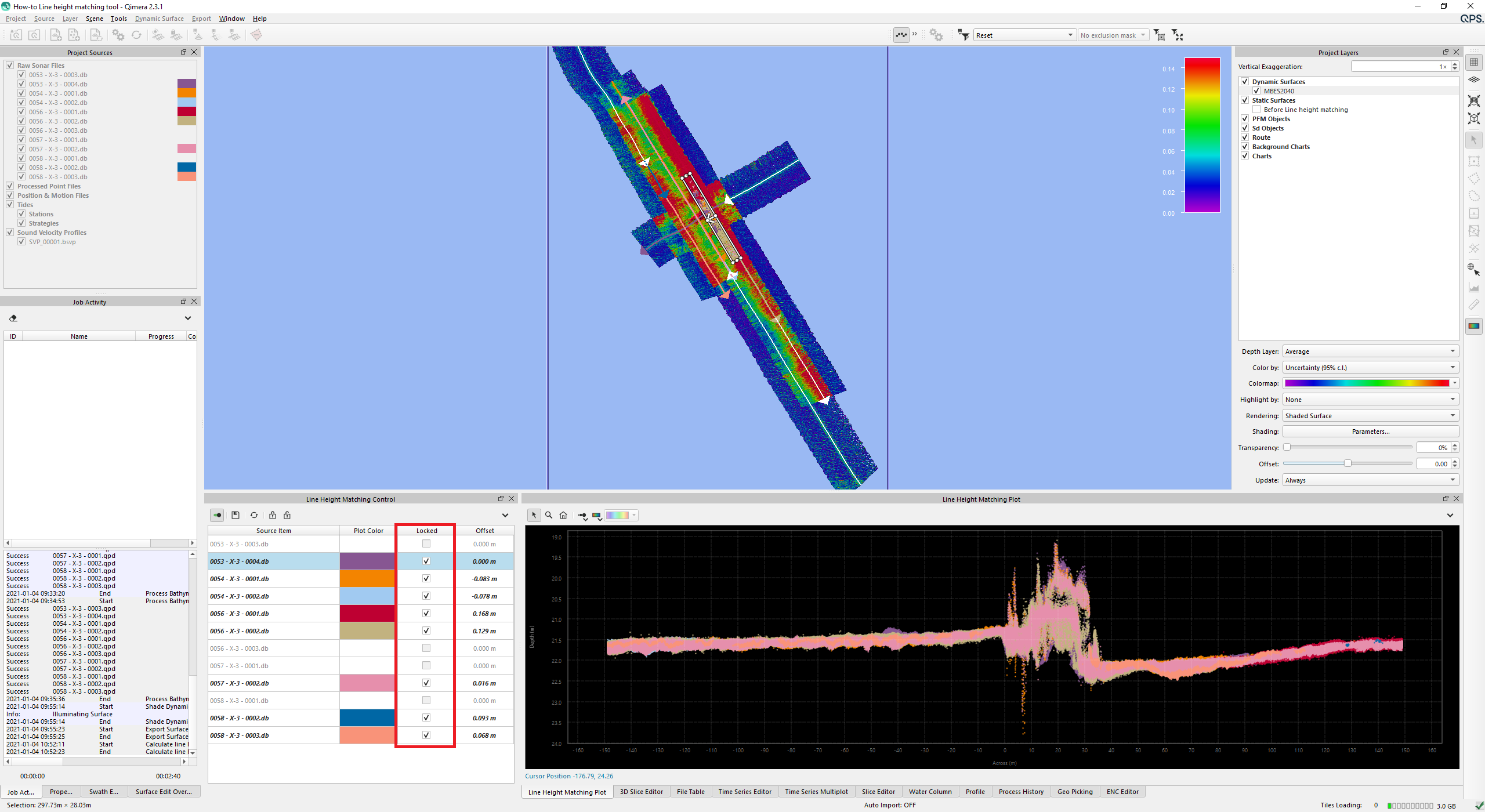Toggle the color legend icon in right toolbar

1474,326
